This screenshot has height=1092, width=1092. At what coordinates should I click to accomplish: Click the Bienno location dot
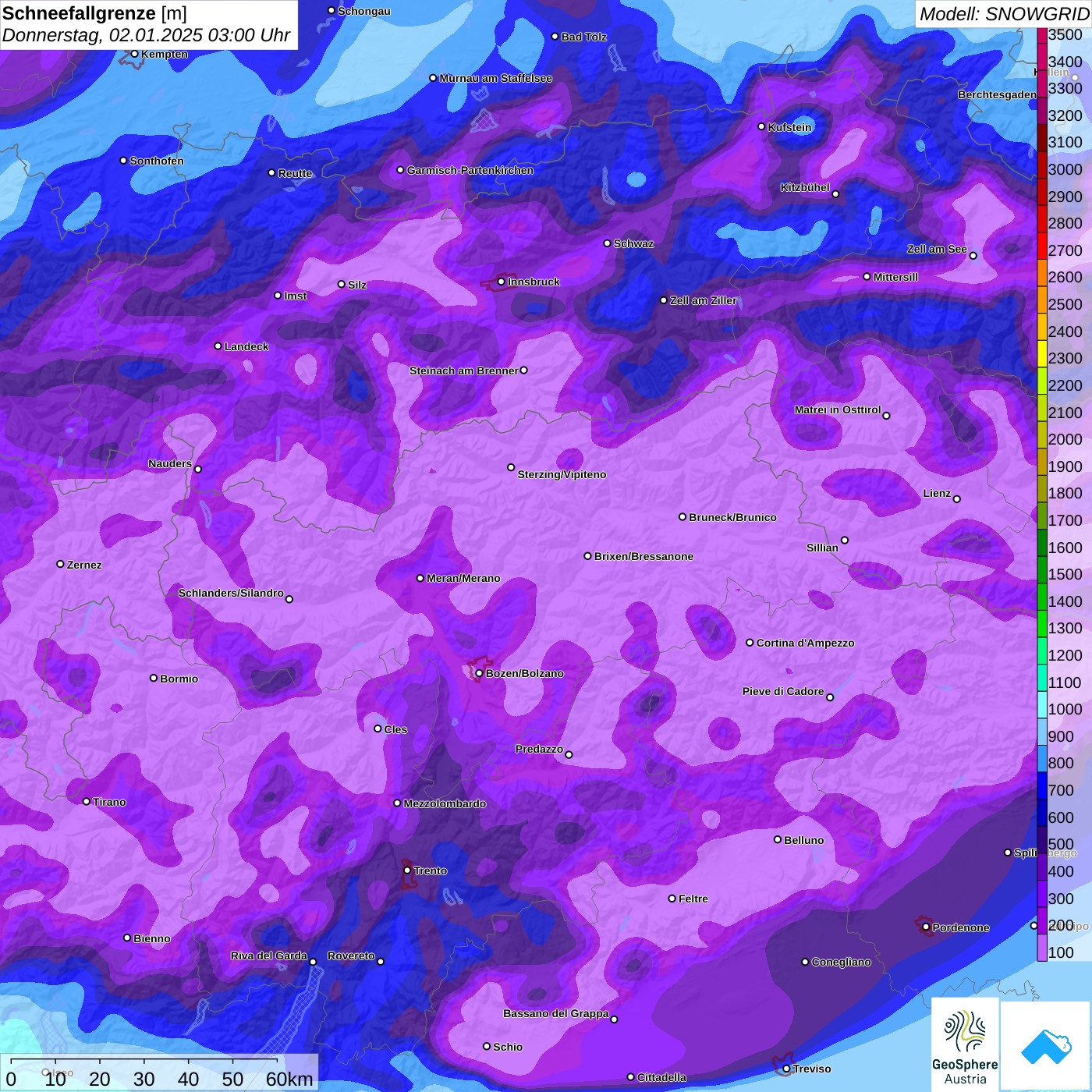[127, 938]
